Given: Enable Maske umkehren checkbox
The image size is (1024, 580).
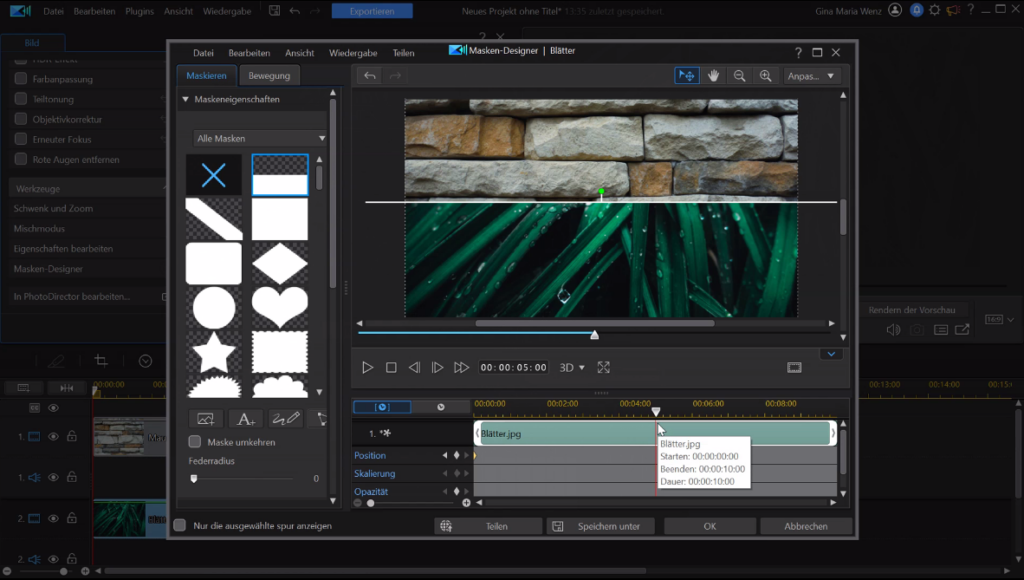Looking at the screenshot, I should (x=195, y=442).
